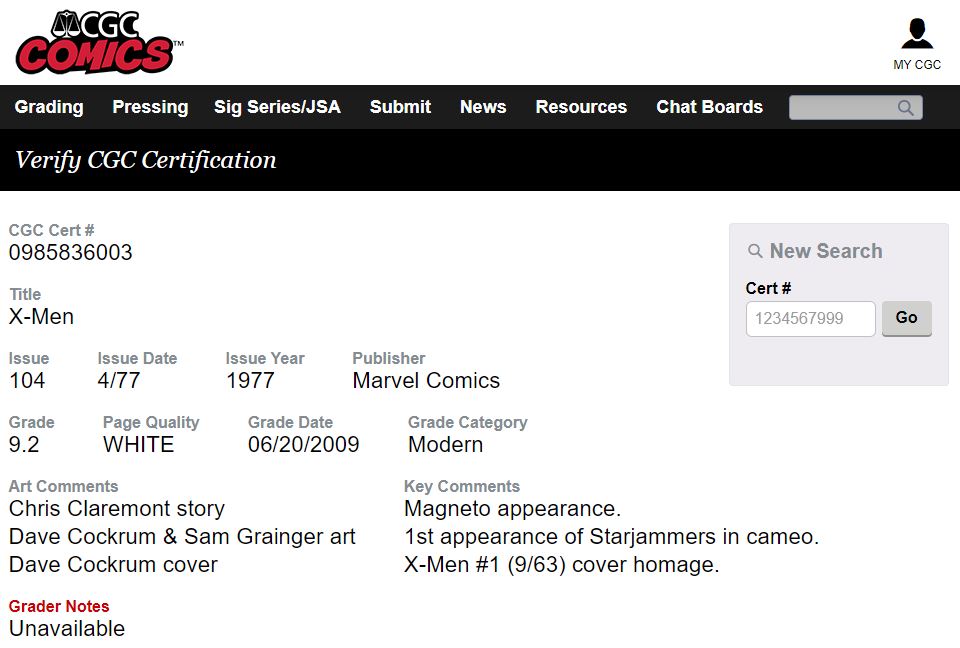Click the Key Comments label
This screenshot has width=960, height=648.
462,486
